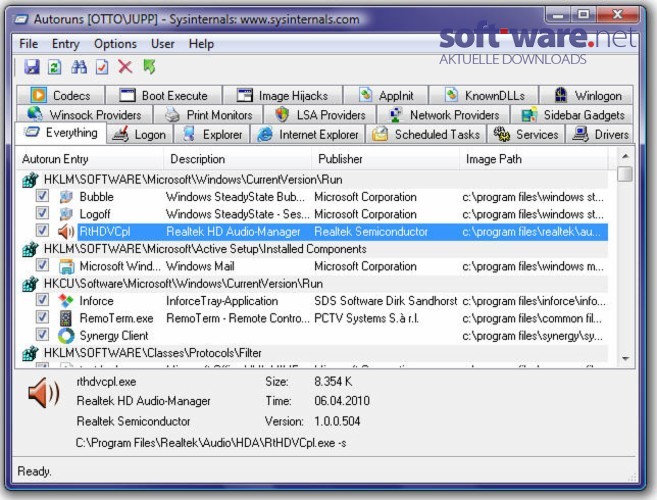
Task: Select 'SDS Software Dirk Sandhorst' publisher cell
Action: (385, 301)
